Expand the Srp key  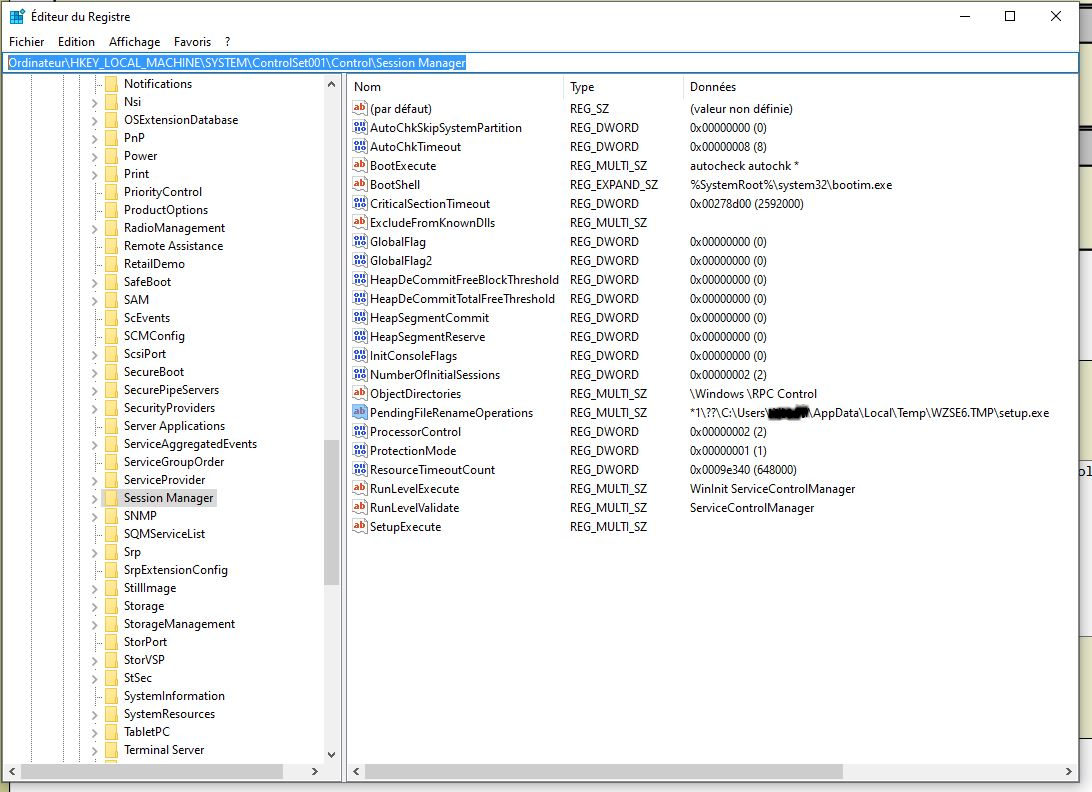(x=95, y=552)
